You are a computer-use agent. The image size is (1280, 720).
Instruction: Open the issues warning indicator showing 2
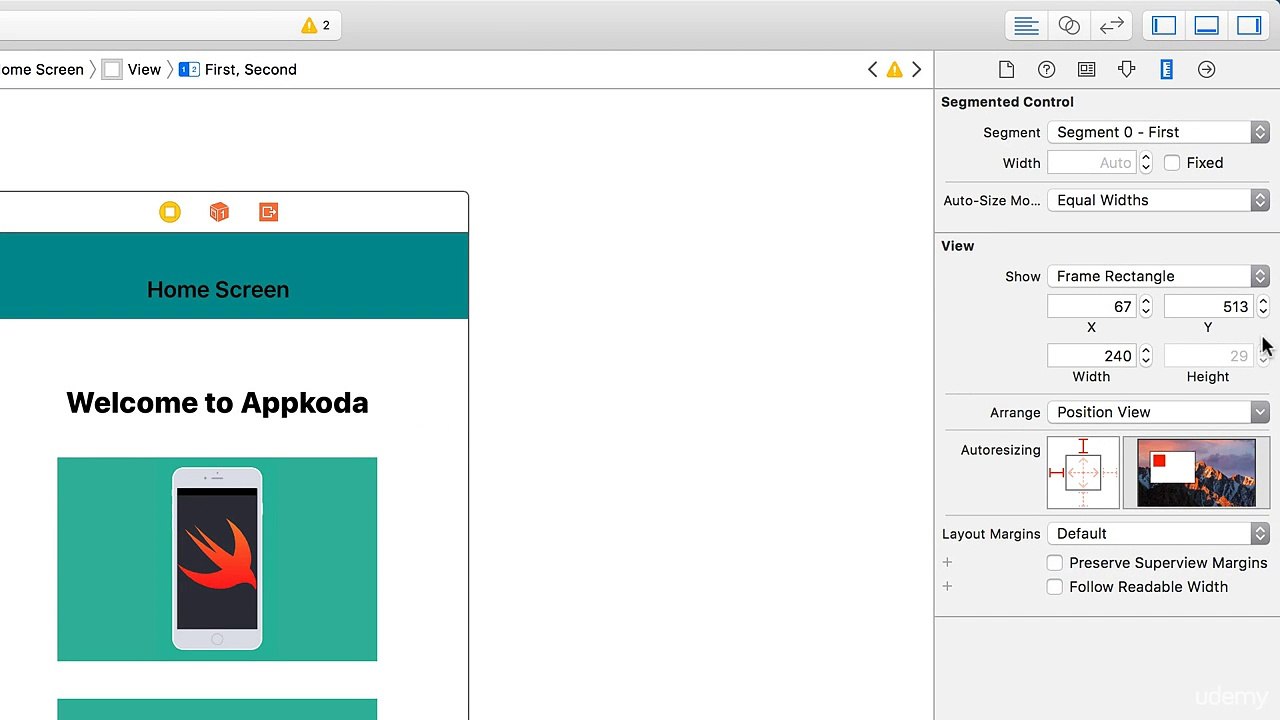pyautogui.click(x=316, y=25)
